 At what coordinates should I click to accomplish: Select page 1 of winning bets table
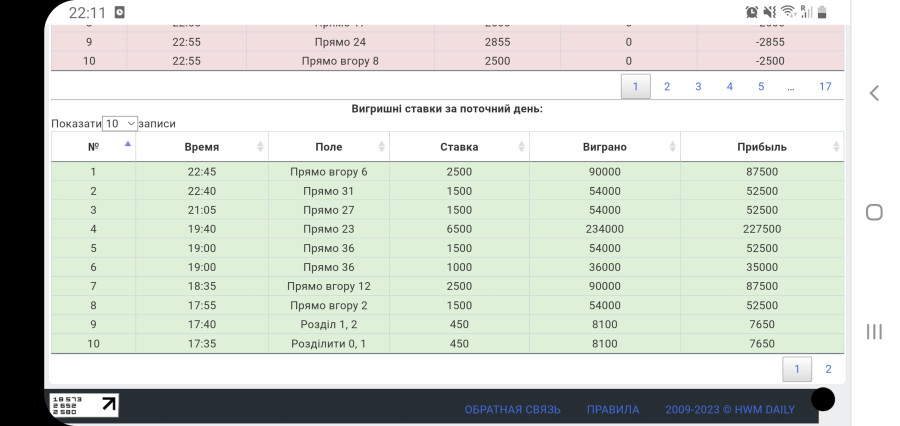pos(797,369)
